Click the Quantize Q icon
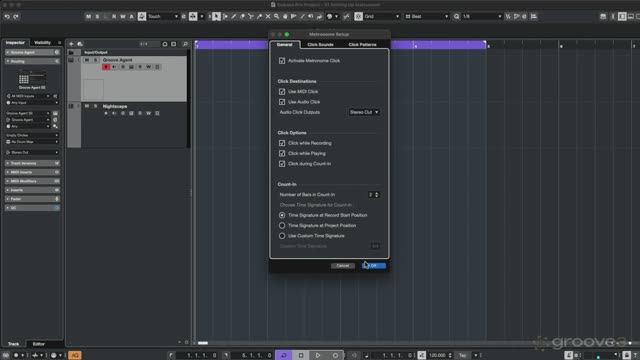The width and height of the screenshot is (640, 360). point(456,16)
